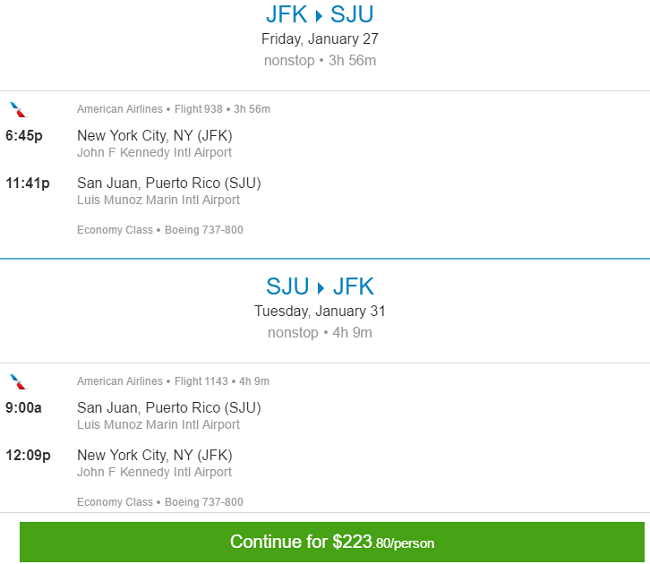
Task: Click the Tuesday, January 31 date
Action: click(320, 311)
